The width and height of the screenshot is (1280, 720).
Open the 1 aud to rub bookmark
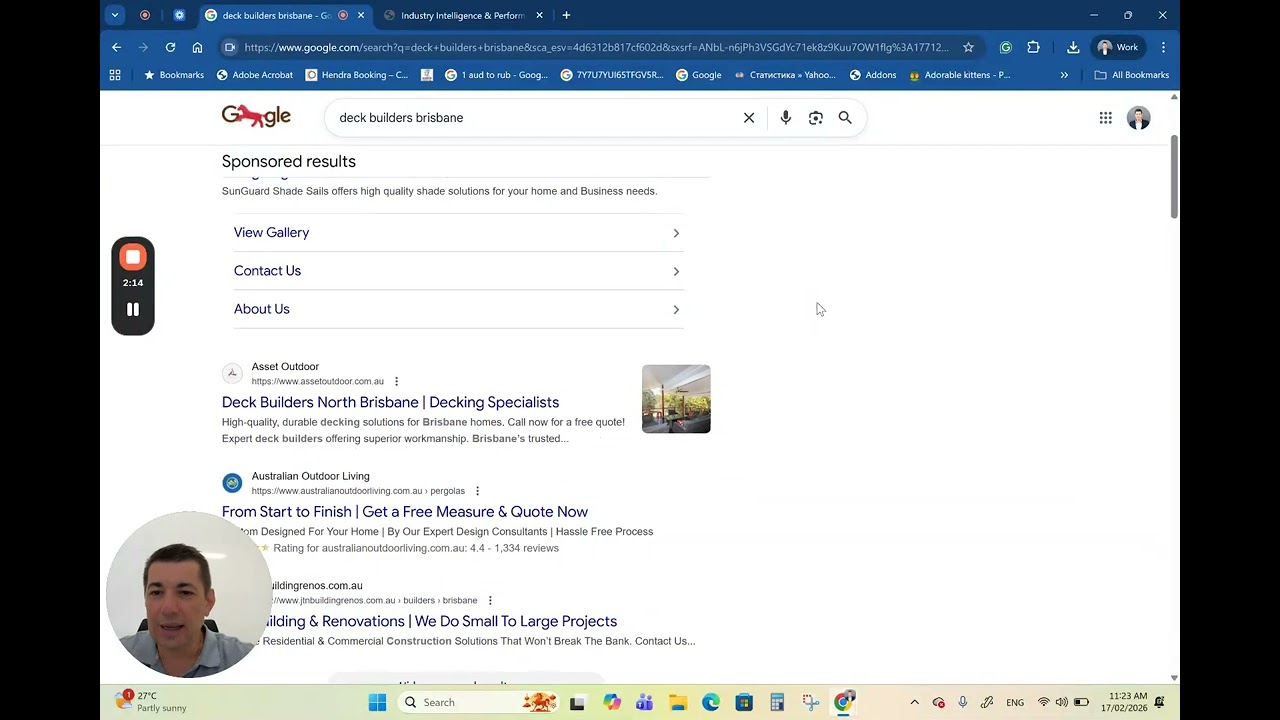pyautogui.click(x=496, y=75)
